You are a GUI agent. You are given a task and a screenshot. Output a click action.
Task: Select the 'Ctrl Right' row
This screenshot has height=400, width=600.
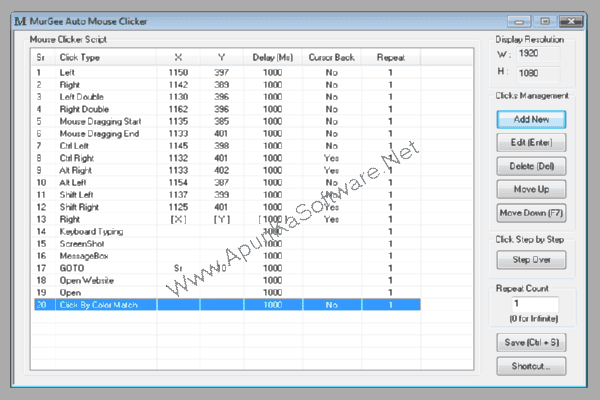[x=227, y=158]
